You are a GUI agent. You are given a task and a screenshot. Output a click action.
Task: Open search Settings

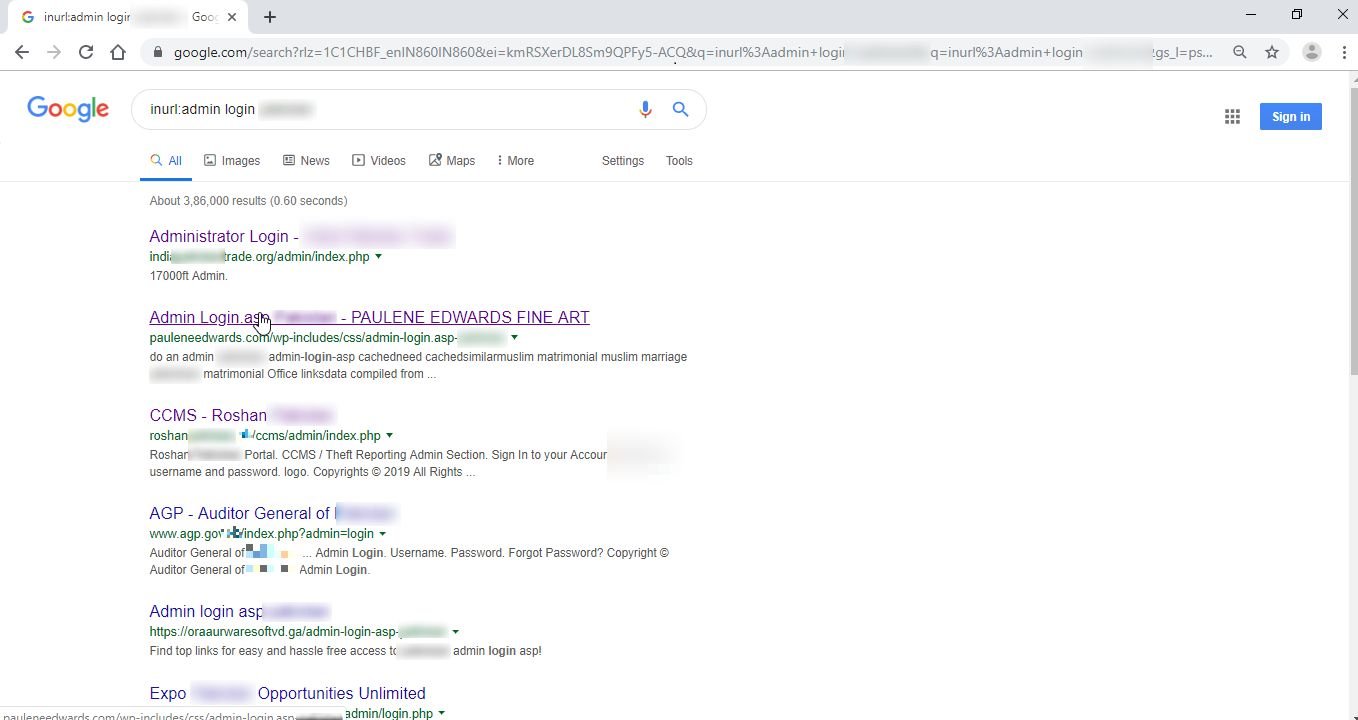pos(623,161)
